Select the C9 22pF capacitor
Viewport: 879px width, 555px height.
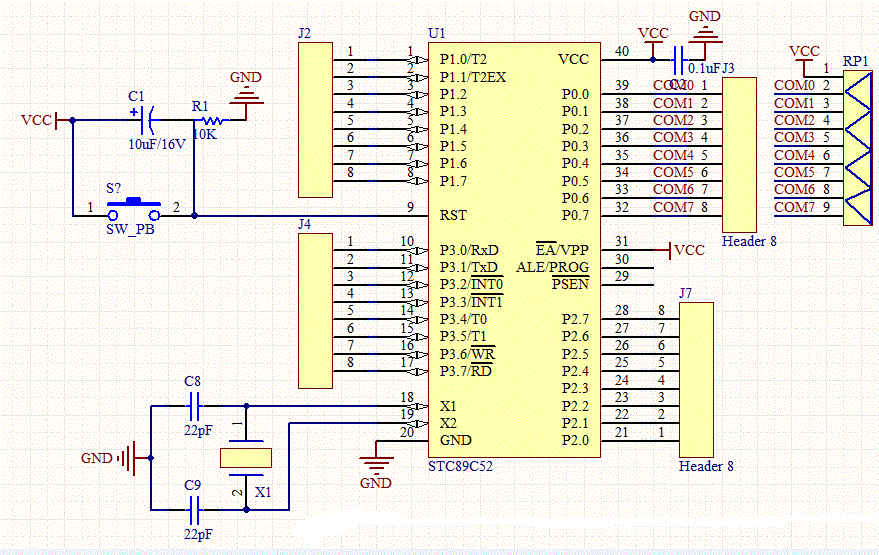[x=196, y=509]
